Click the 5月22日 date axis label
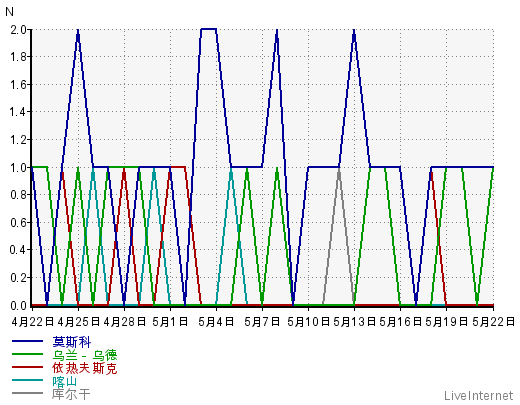The height and width of the screenshot is (405, 520). point(493,322)
